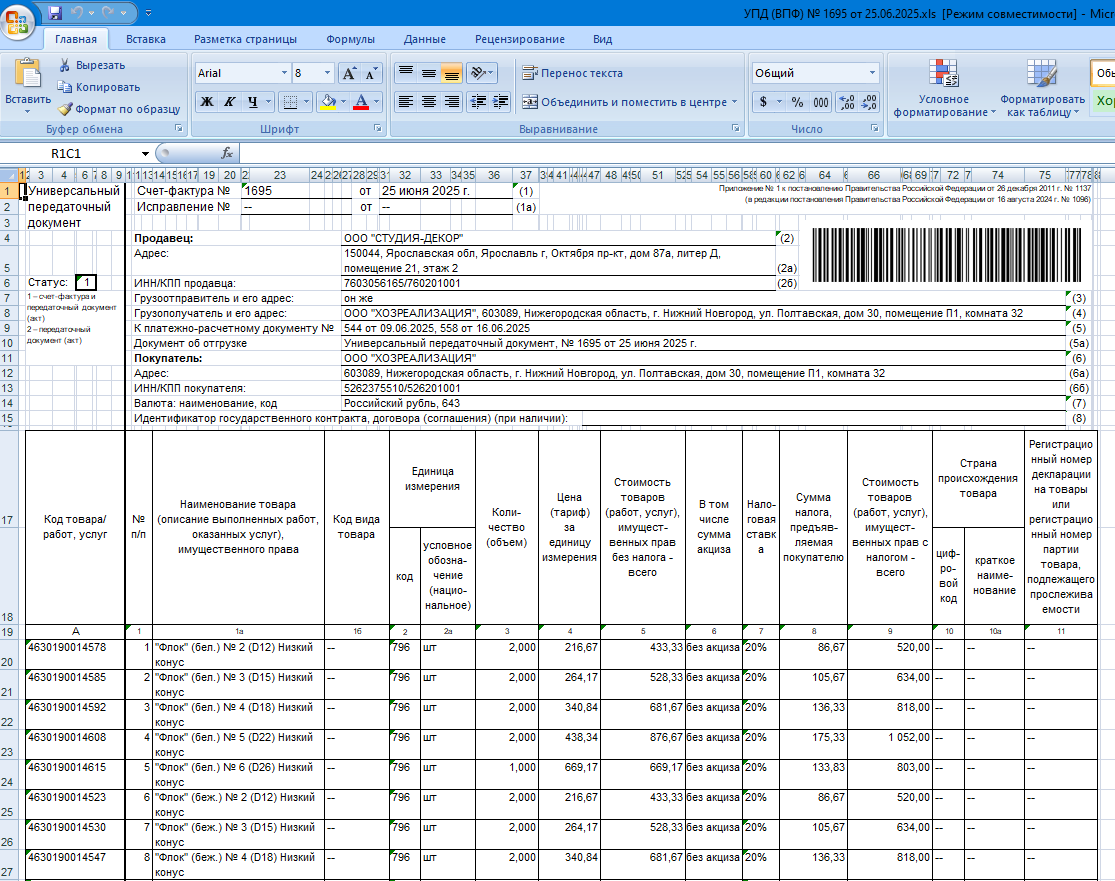The height and width of the screenshot is (881, 1115).
Task: Open Условное форматирование menu
Action: coord(944,87)
